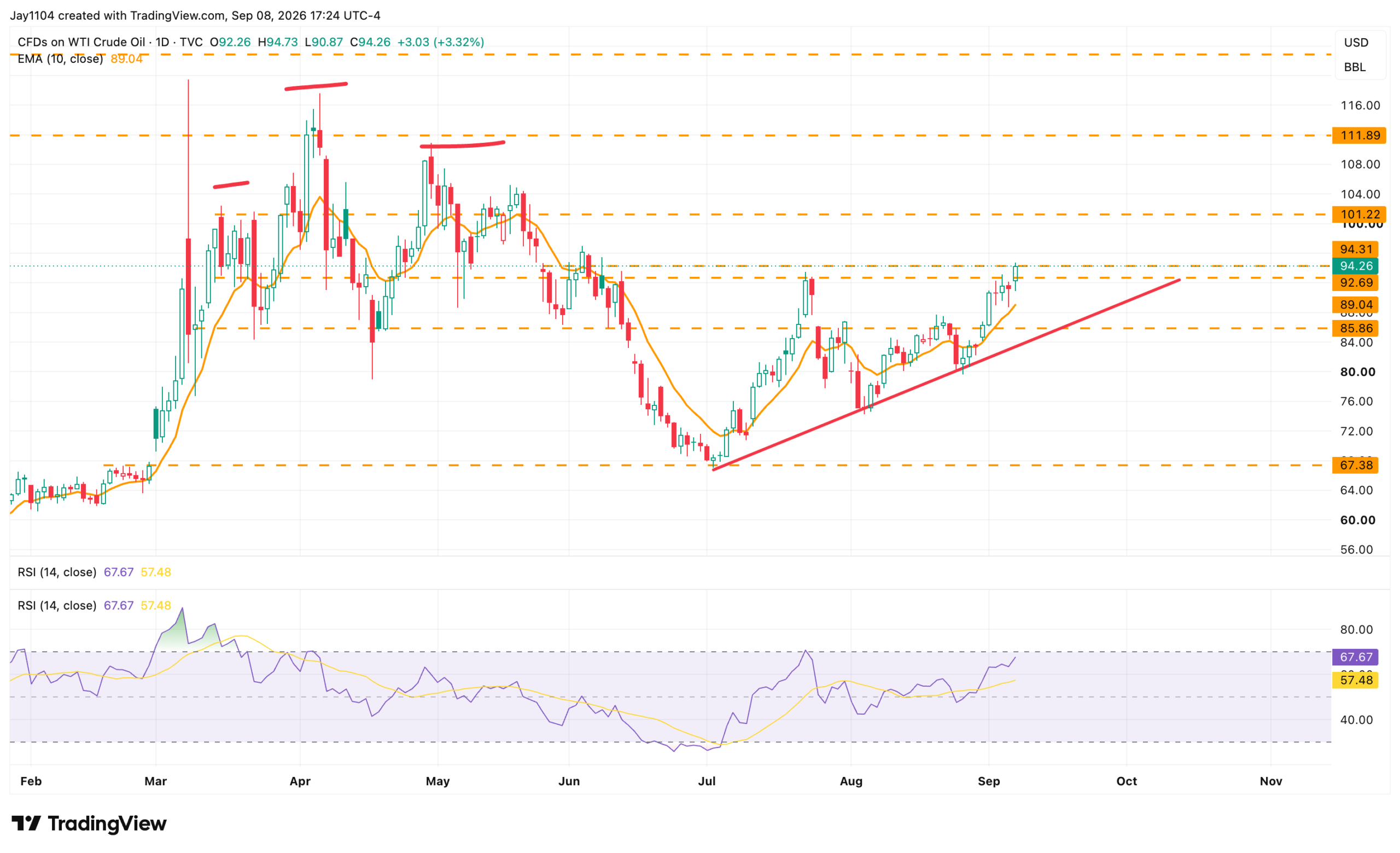1400x853 pixels.
Task: Click the CFDs on WTI Crude Oil title
Action: tap(81, 42)
